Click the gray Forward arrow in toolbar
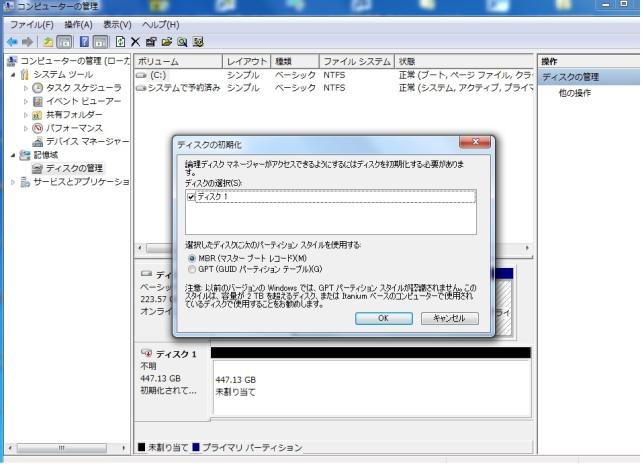642x464 pixels. click(x=27, y=42)
